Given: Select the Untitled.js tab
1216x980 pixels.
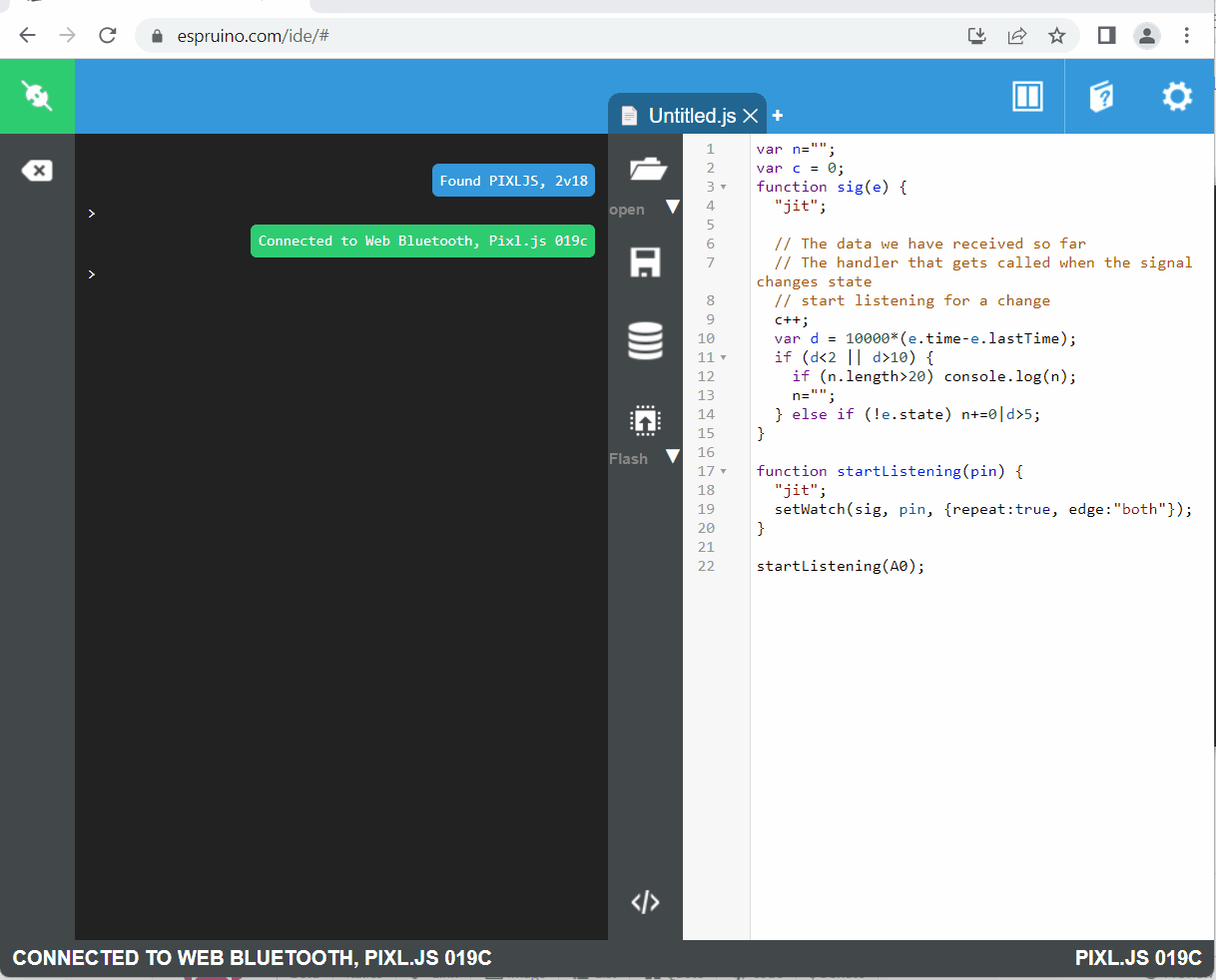Looking at the screenshot, I should click(688, 116).
